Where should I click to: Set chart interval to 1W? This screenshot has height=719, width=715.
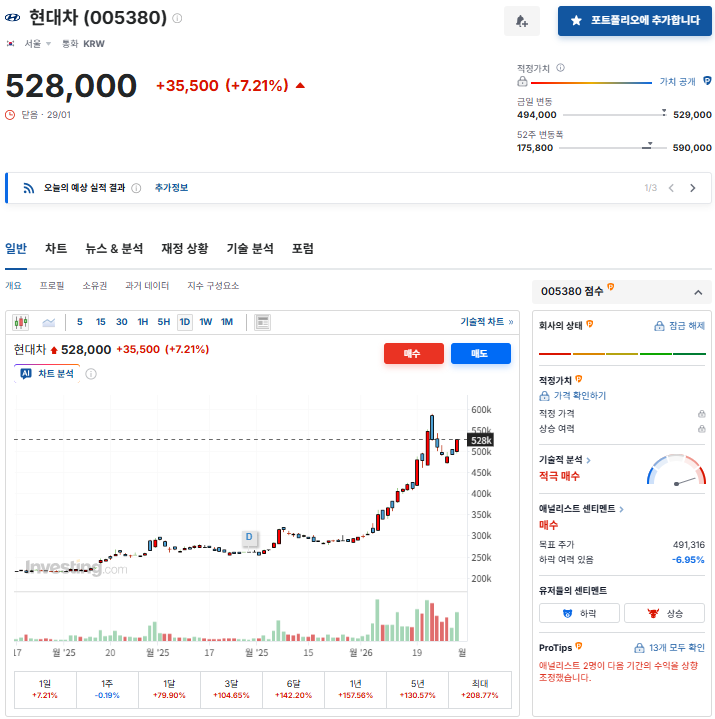pyautogui.click(x=205, y=322)
